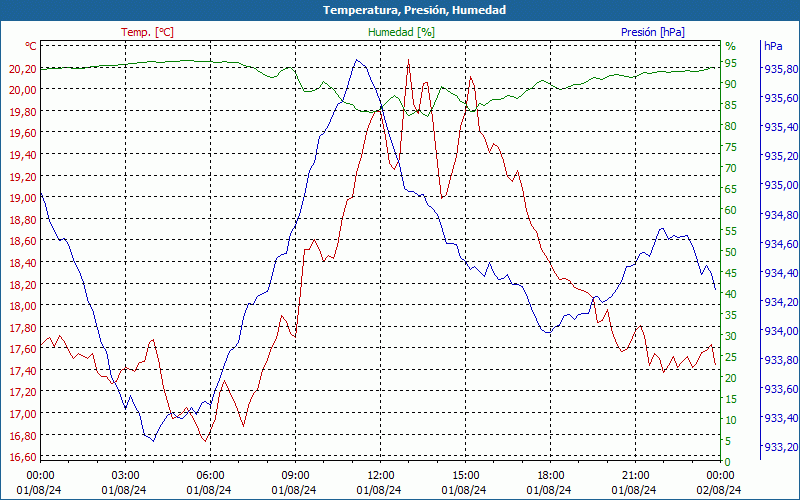800x500 pixels.
Task: Click the '19,20' temperature axis value
Action: 23,177
